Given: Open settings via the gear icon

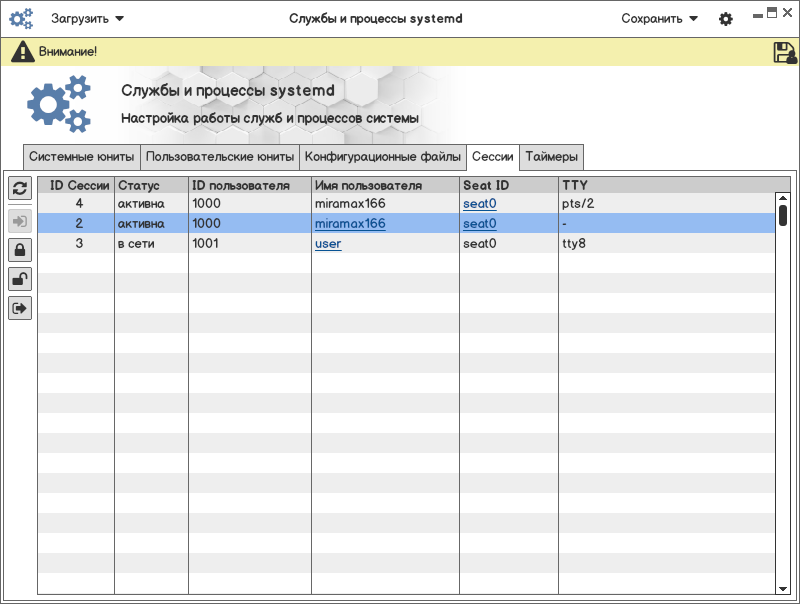Looking at the screenshot, I should (x=726, y=19).
